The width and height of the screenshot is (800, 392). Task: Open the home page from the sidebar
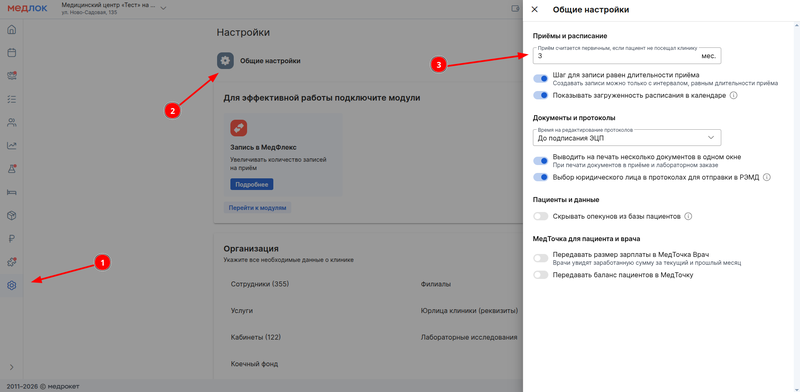point(11,30)
